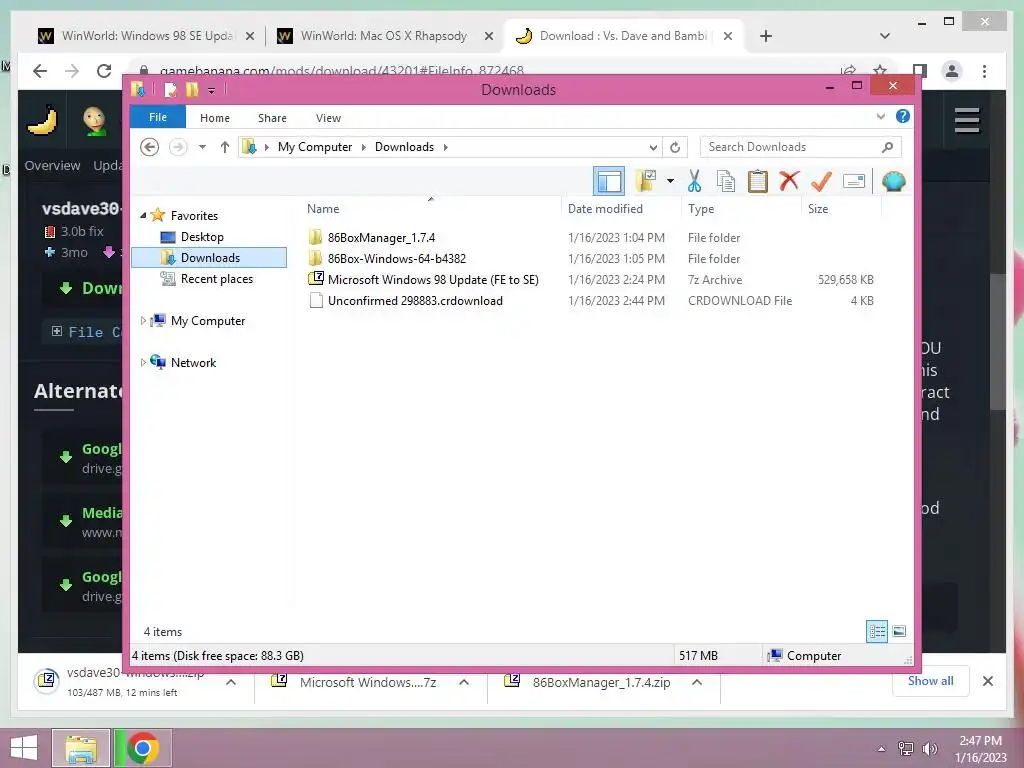Expand the Network tree node
Image resolution: width=1024 pixels, height=768 pixels.
pyautogui.click(x=143, y=362)
